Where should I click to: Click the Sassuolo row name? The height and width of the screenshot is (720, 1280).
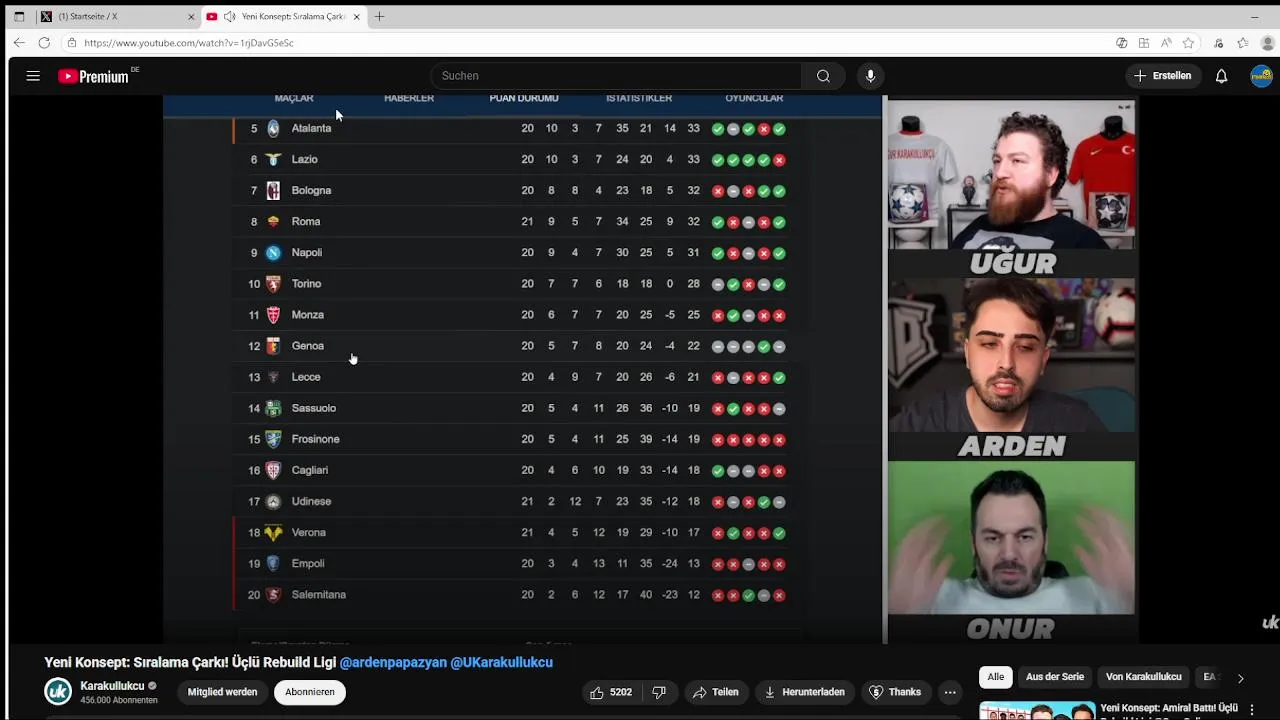coord(314,408)
